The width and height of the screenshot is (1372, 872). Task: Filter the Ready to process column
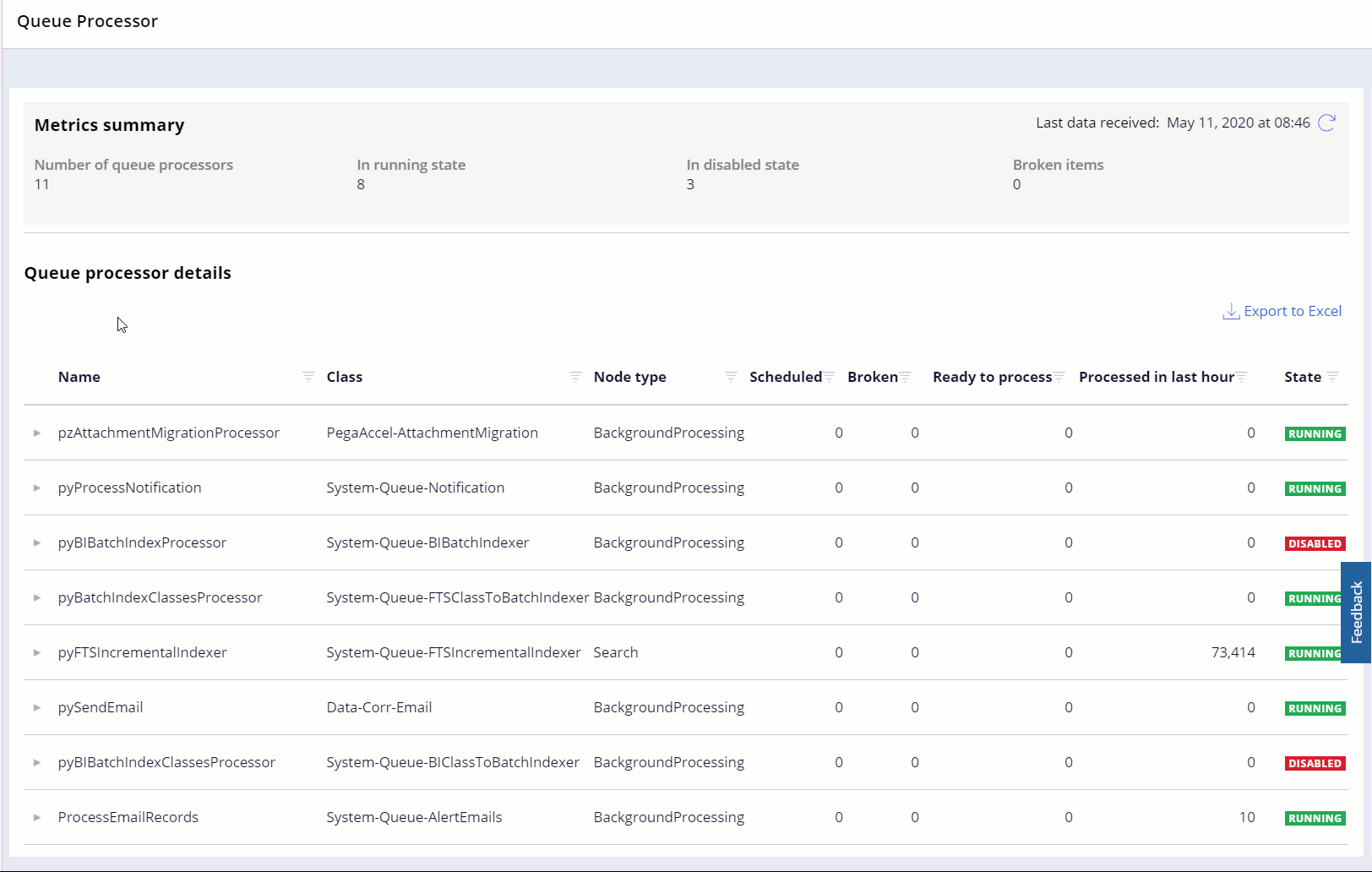(x=1059, y=377)
